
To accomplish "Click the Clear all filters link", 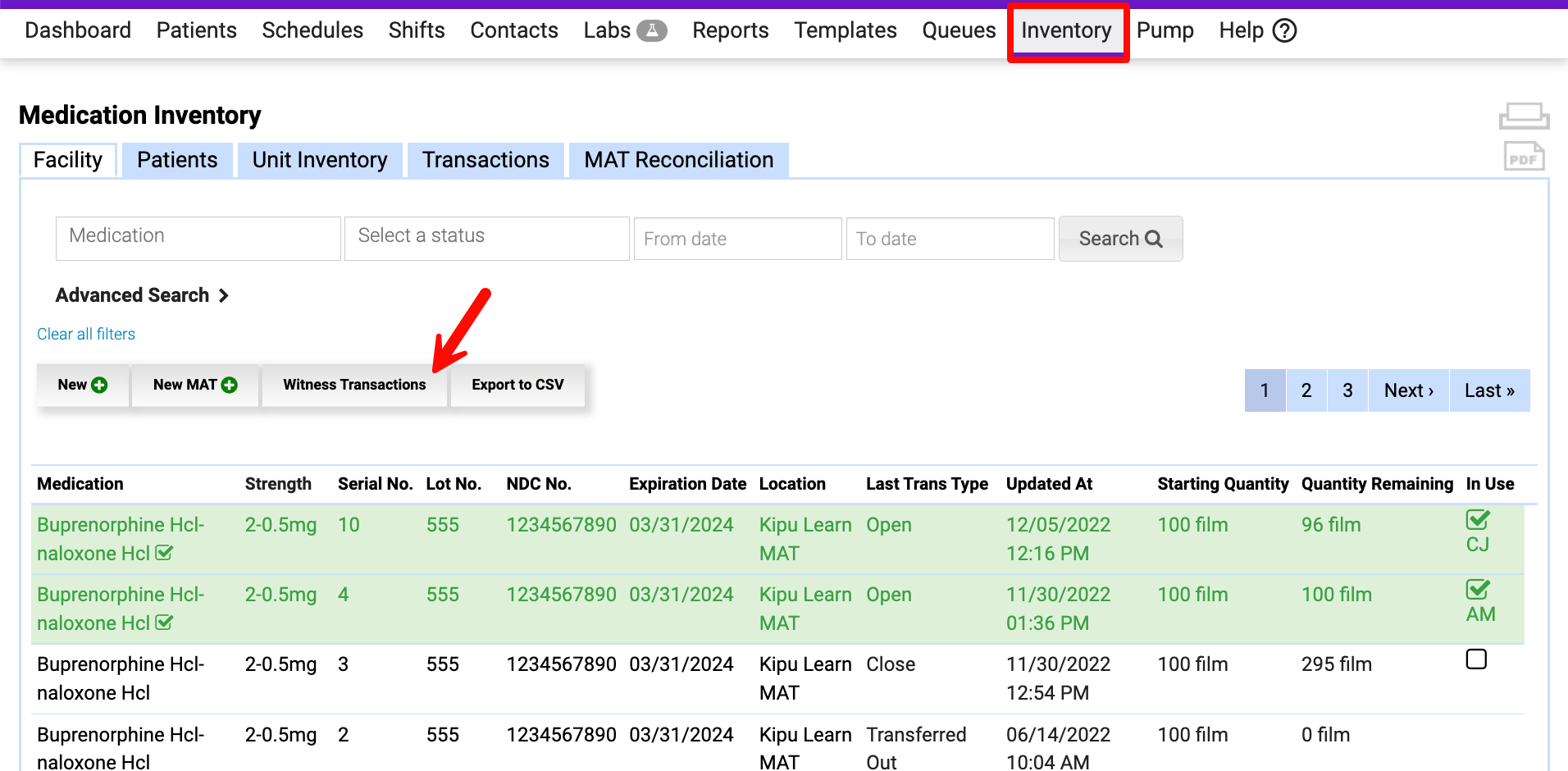I will coord(85,334).
